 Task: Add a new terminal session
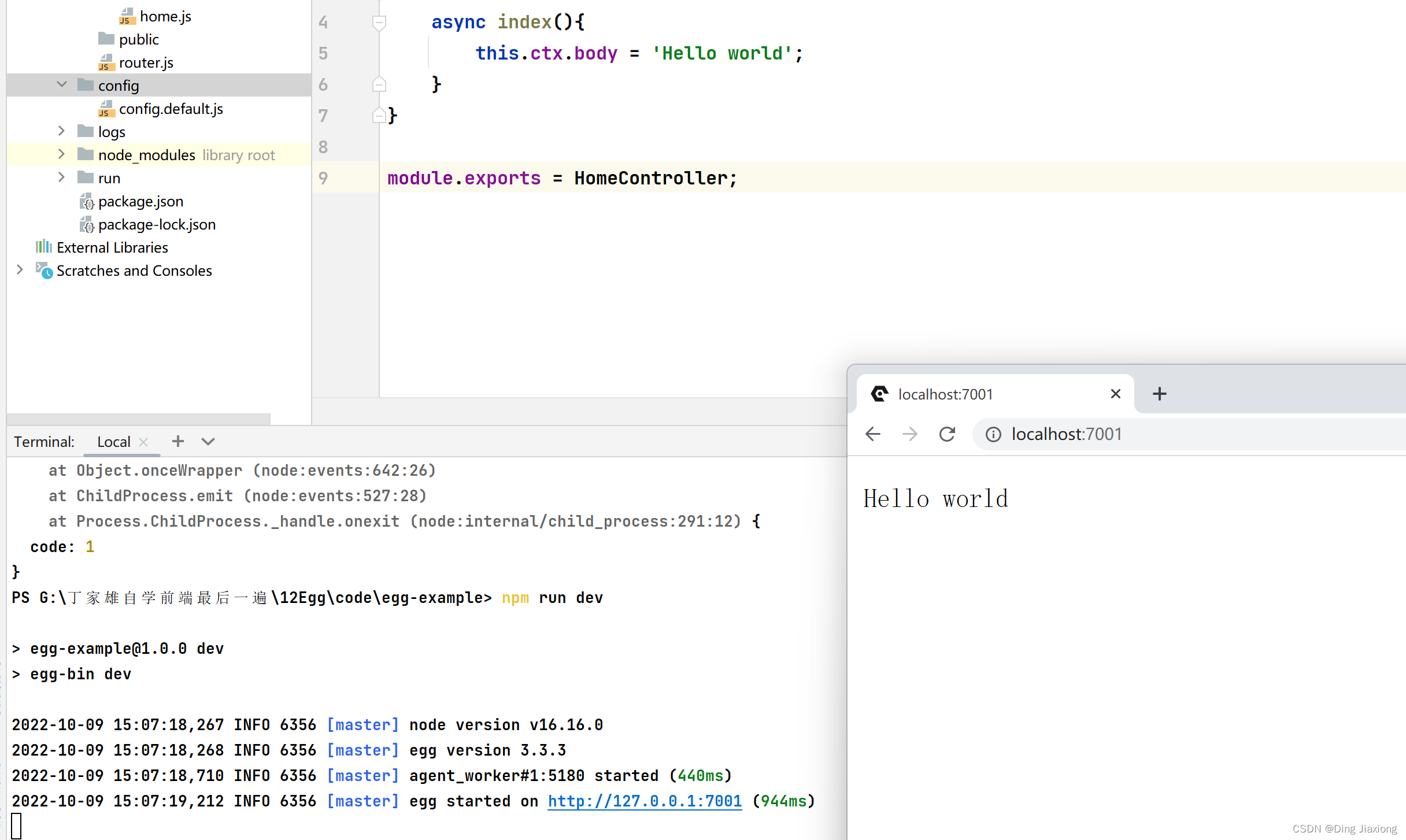coord(178,442)
